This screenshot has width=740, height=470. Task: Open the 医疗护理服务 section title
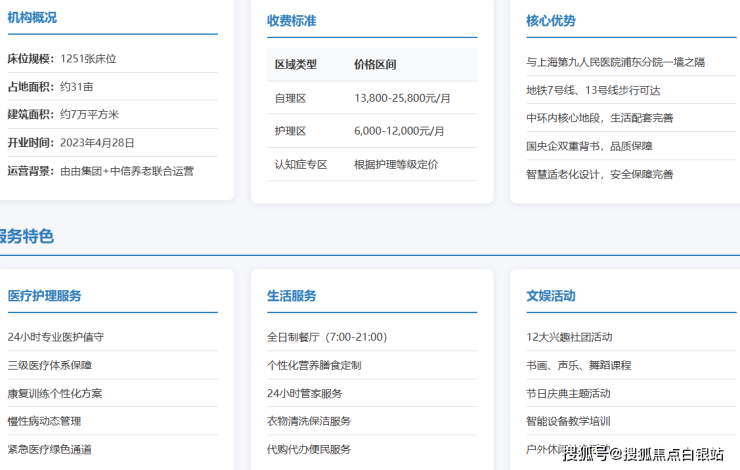pyautogui.click(x=45, y=296)
